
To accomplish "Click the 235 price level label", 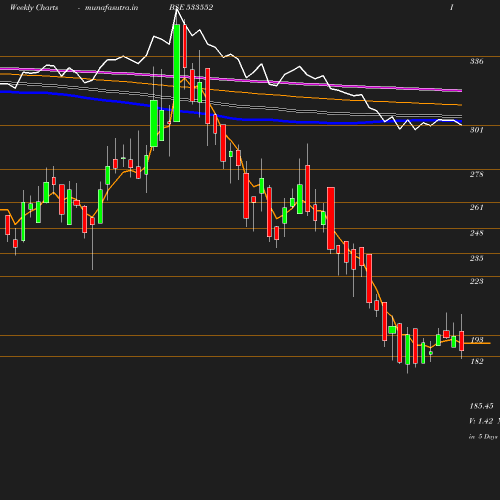I will click(476, 258).
